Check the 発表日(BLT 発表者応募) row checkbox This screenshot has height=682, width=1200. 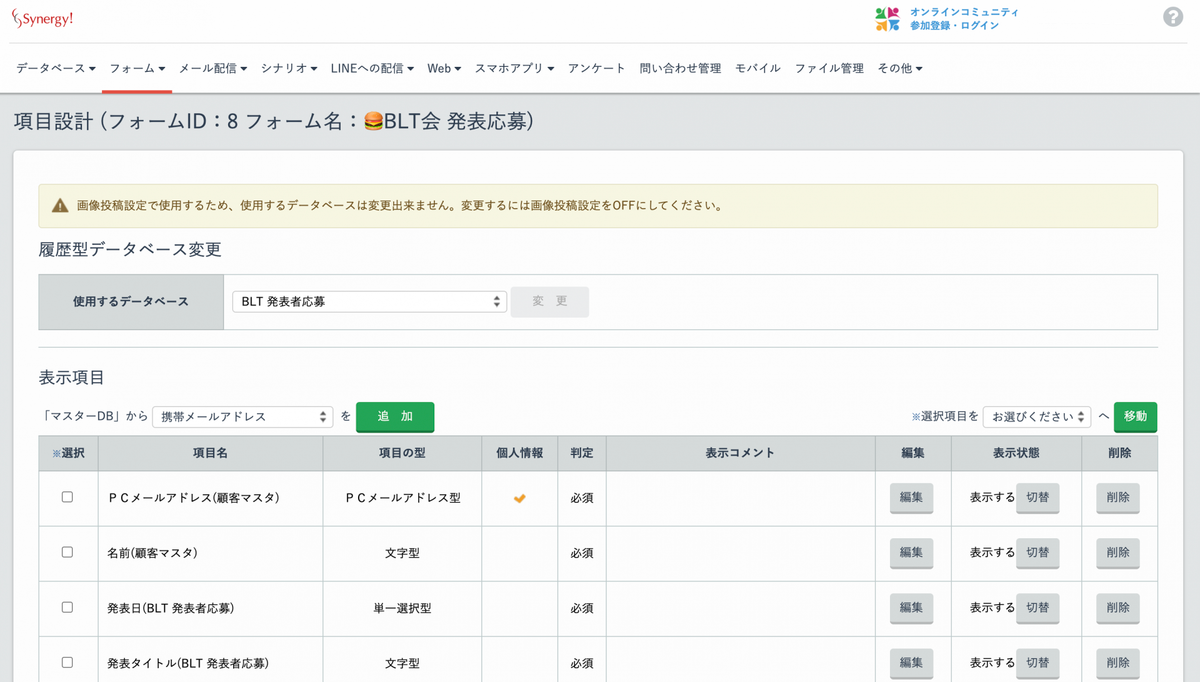(67, 608)
